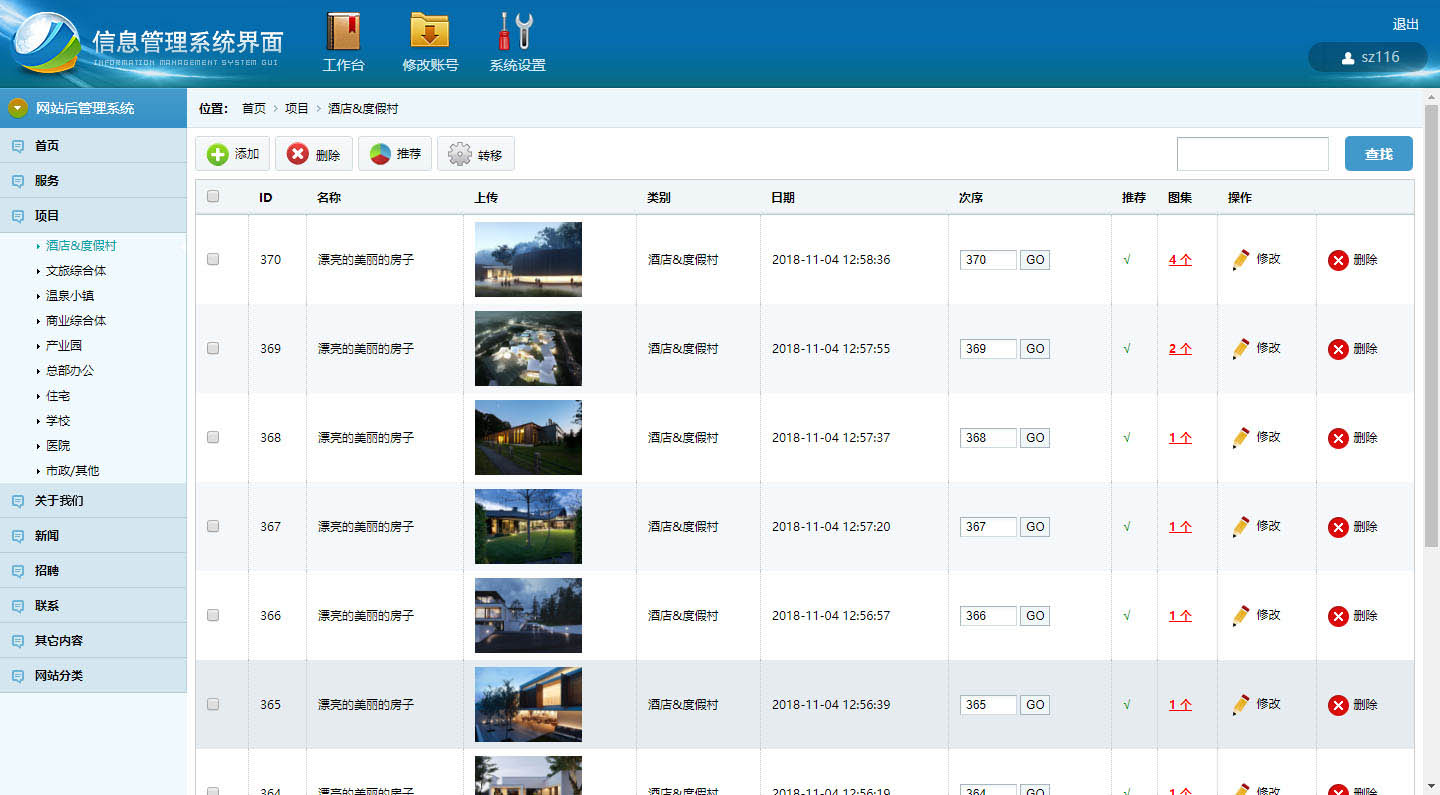Open the thumbnail image of row 365
The image size is (1440, 795).
[x=528, y=704]
